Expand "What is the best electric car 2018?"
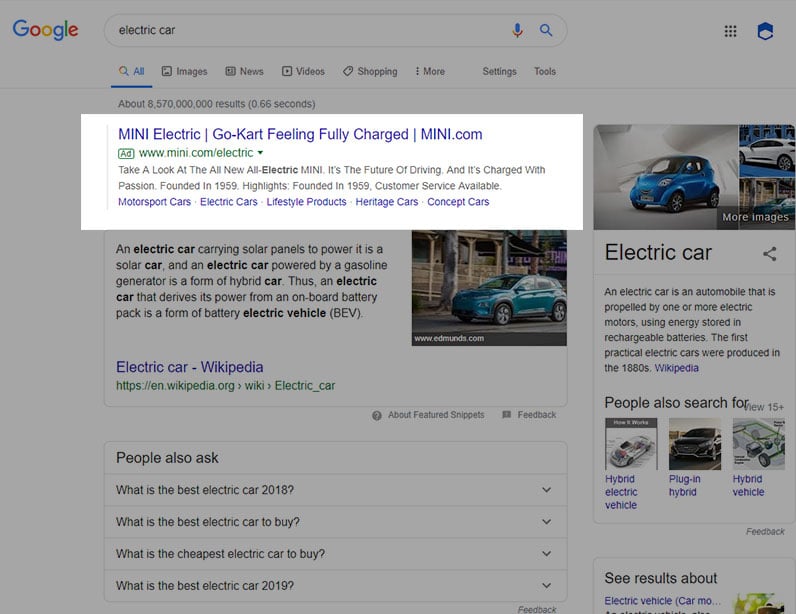 coord(546,490)
